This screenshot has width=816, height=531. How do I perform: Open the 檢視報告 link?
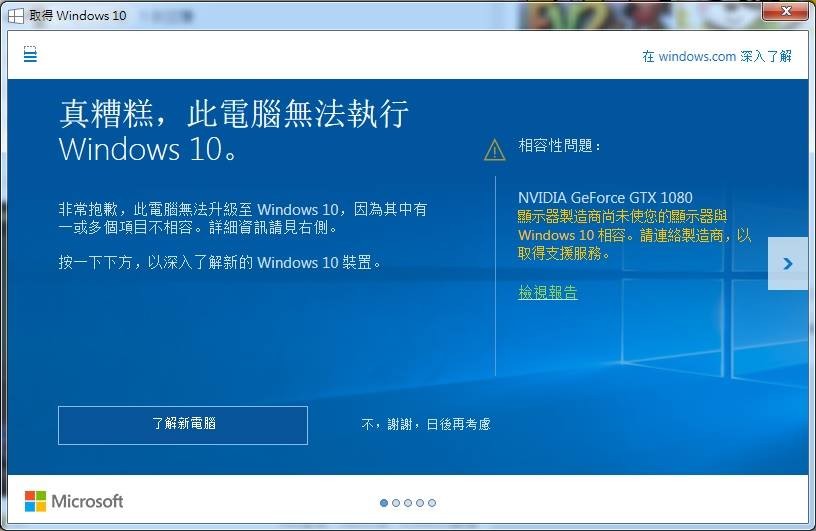coord(547,293)
